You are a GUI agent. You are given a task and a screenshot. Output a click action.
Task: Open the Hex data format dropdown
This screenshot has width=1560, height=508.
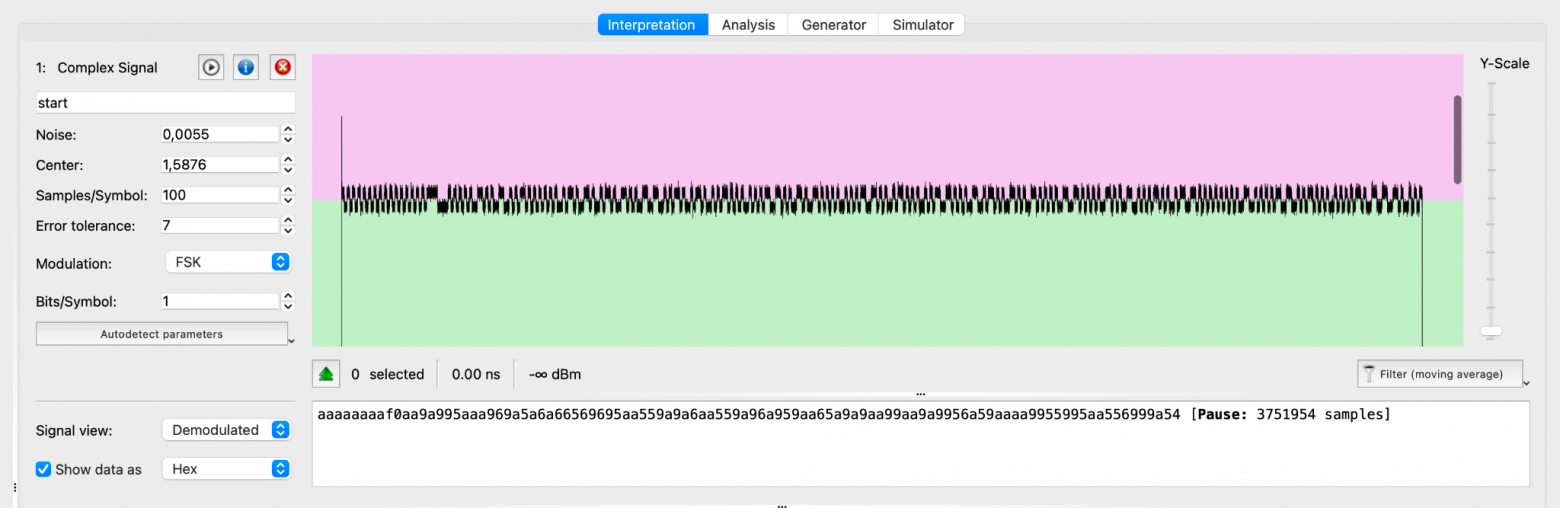(227, 469)
